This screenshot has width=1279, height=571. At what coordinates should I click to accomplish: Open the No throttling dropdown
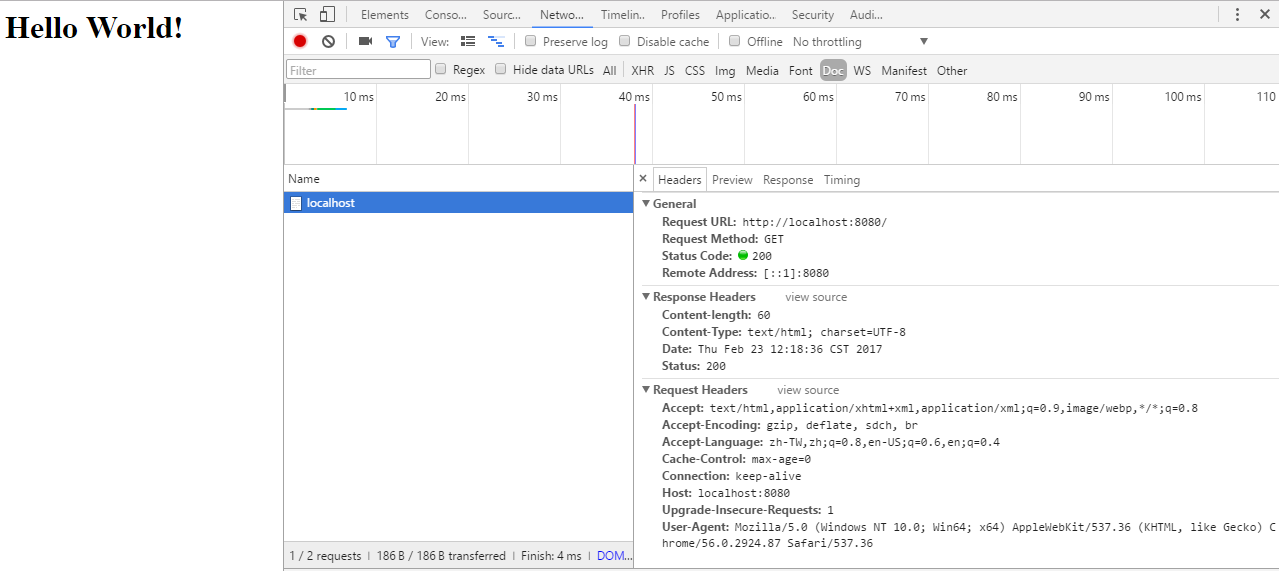(860, 42)
